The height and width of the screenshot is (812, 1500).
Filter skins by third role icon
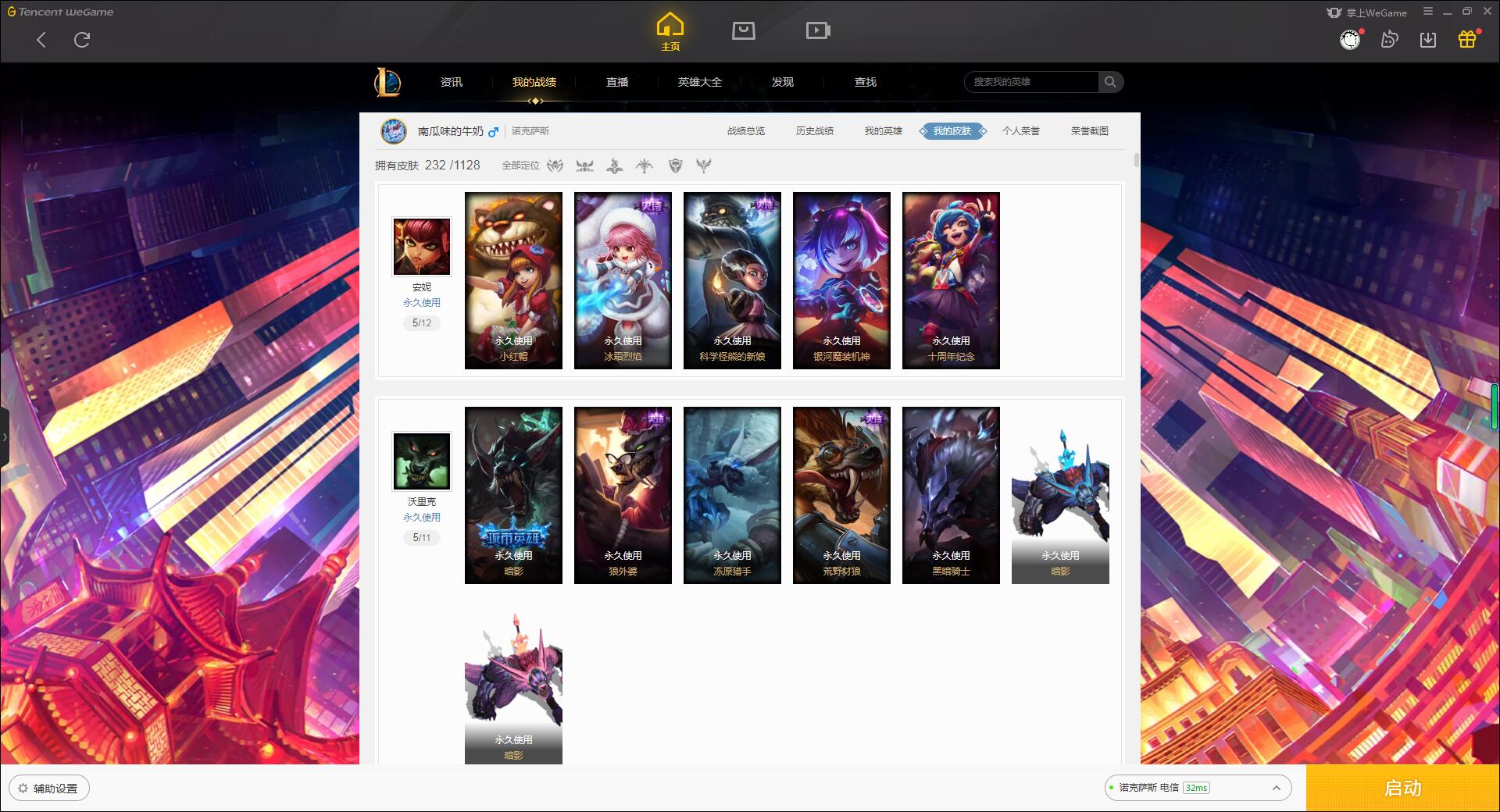615,166
